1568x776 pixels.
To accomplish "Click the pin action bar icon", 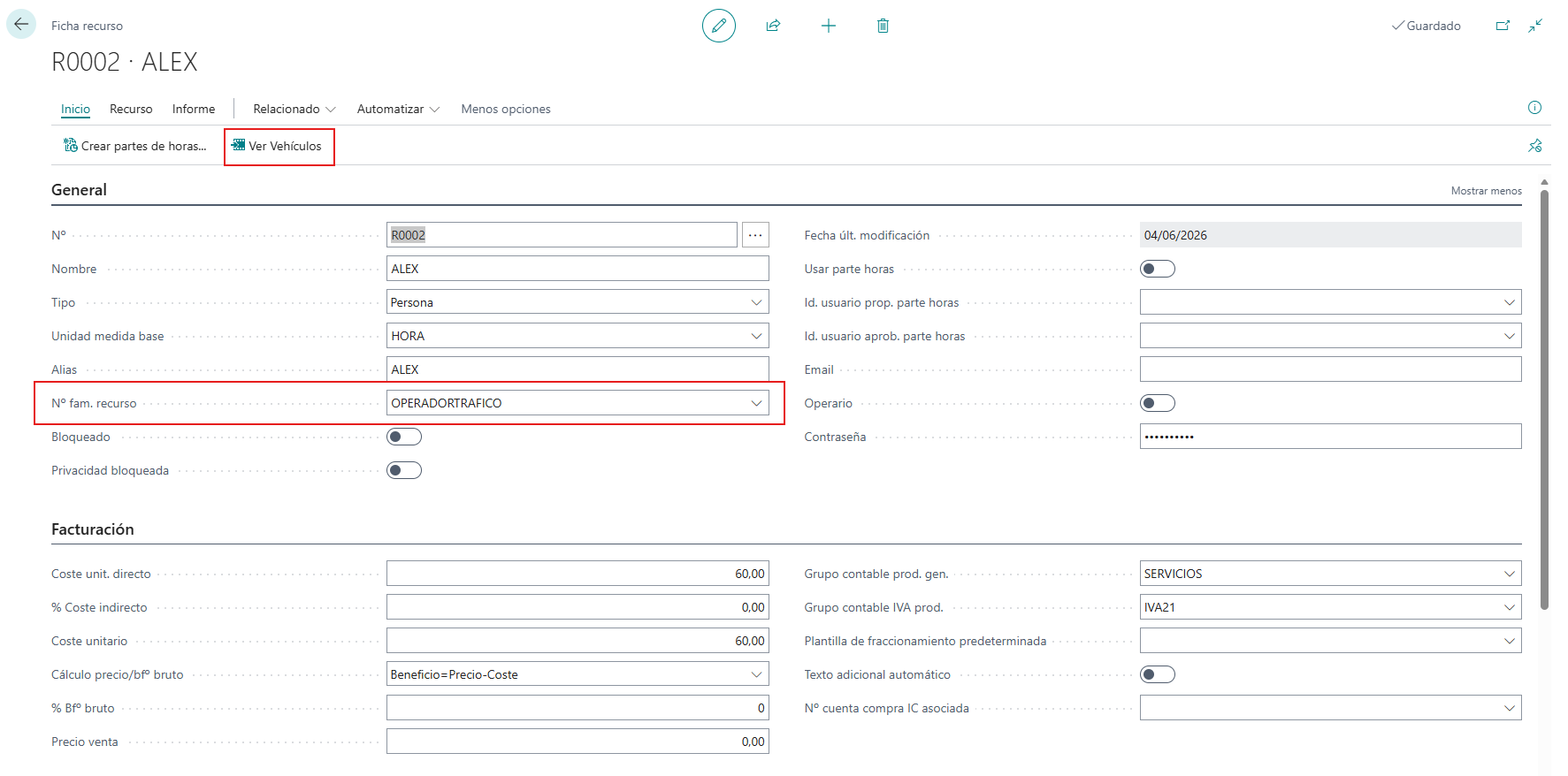I will [x=1534, y=146].
